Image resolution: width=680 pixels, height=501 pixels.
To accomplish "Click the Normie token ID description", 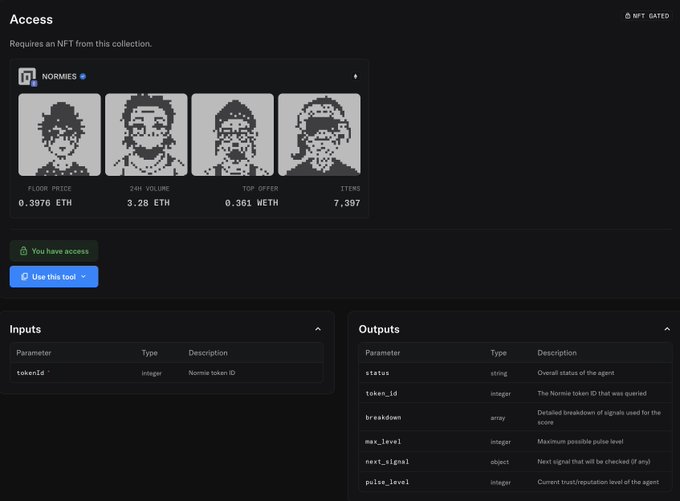I will pos(212,373).
